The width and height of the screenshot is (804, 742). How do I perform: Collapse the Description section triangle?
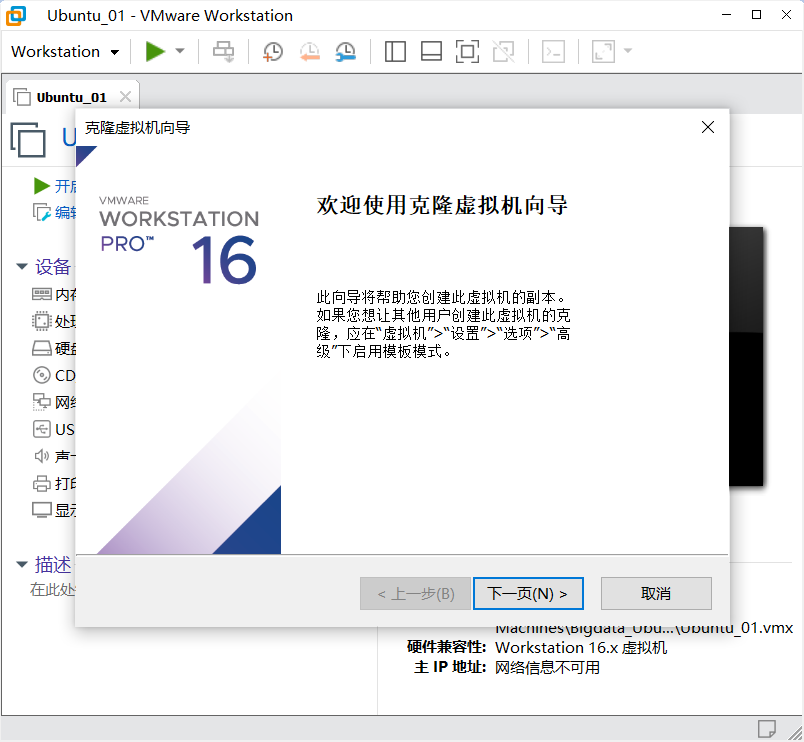tap(22, 564)
